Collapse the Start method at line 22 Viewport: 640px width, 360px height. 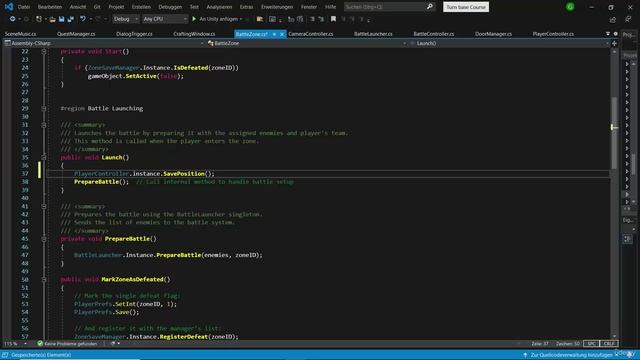click(44, 51)
